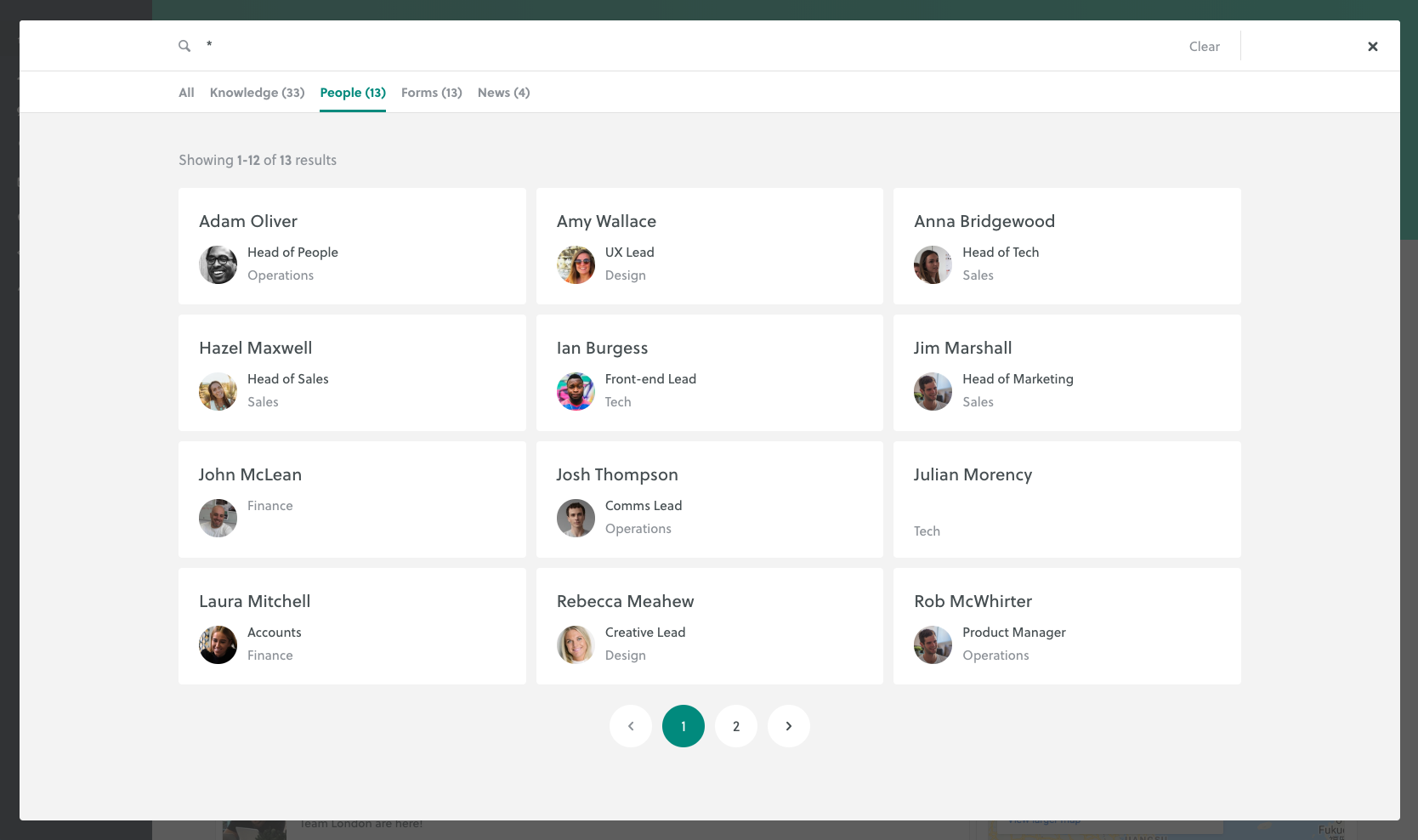Switch to the All tab
The image size is (1418, 840).
tap(186, 93)
